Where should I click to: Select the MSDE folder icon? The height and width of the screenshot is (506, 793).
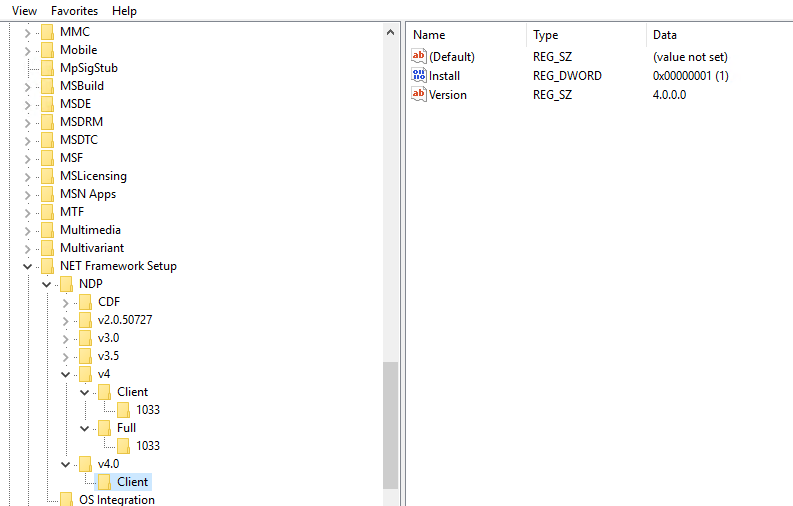click(x=48, y=104)
